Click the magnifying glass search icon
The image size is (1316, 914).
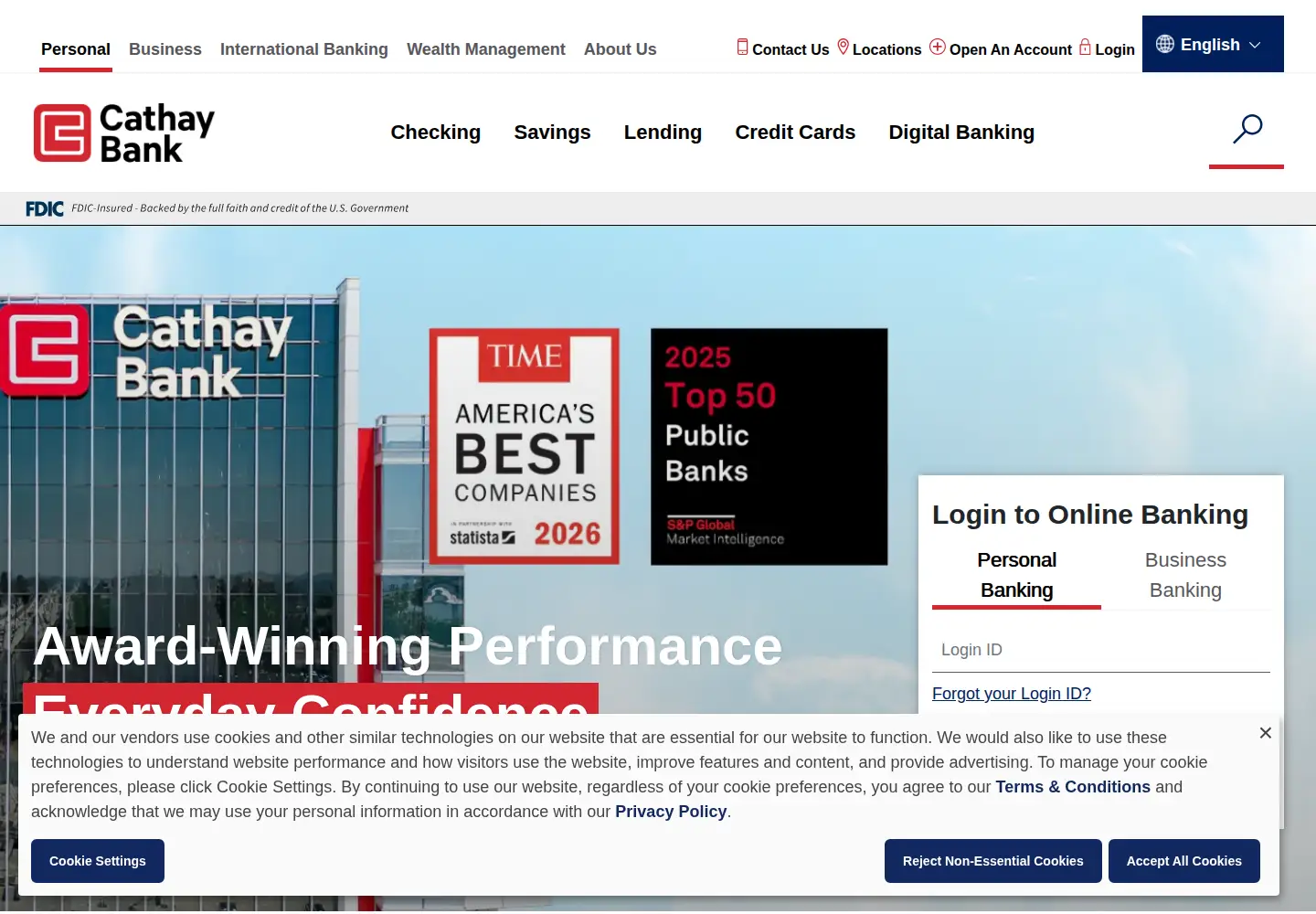[x=1247, y=129]
